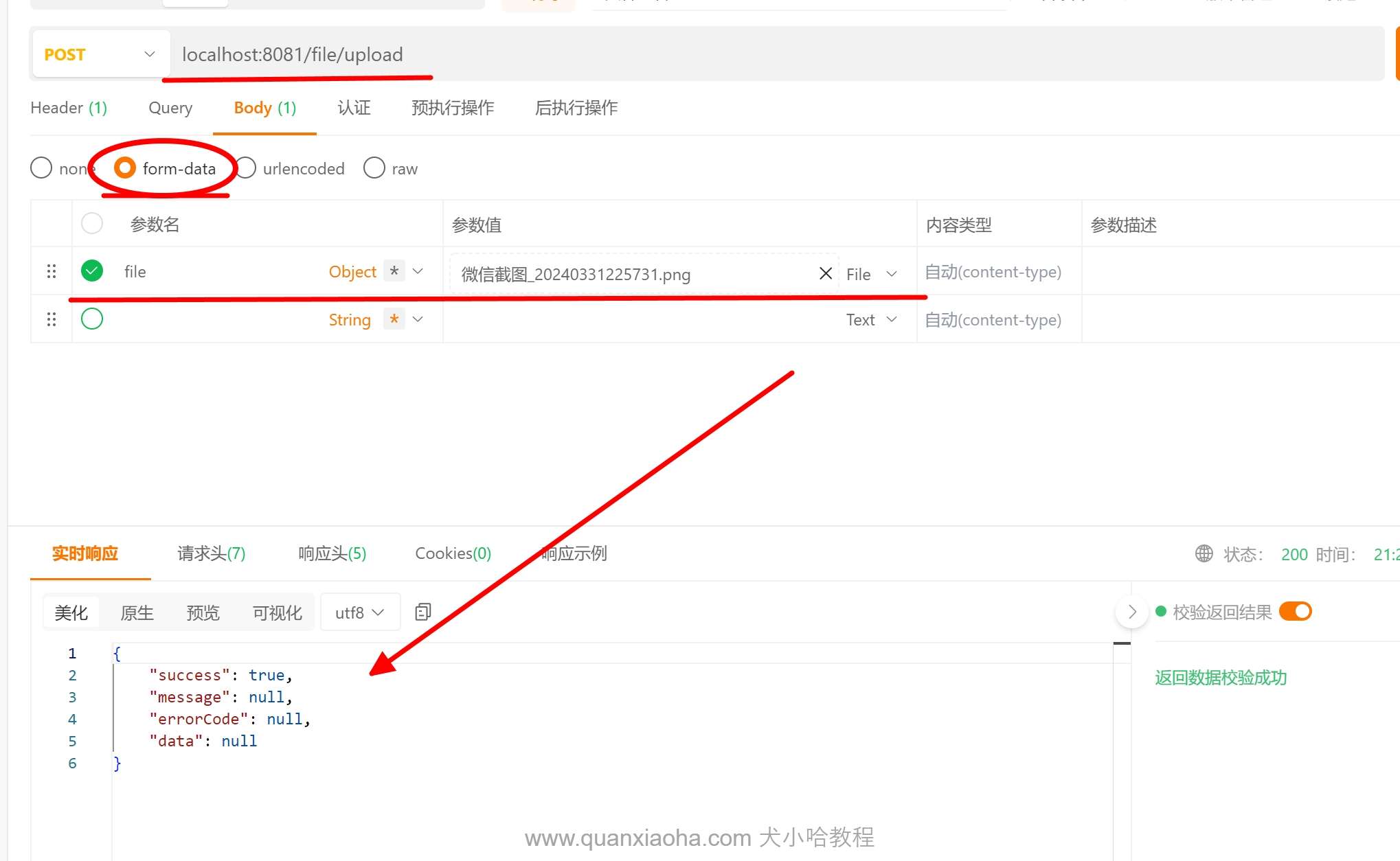Remove the selected png file with X icon
1400x861 pixels.
click(x=826, y=273)
